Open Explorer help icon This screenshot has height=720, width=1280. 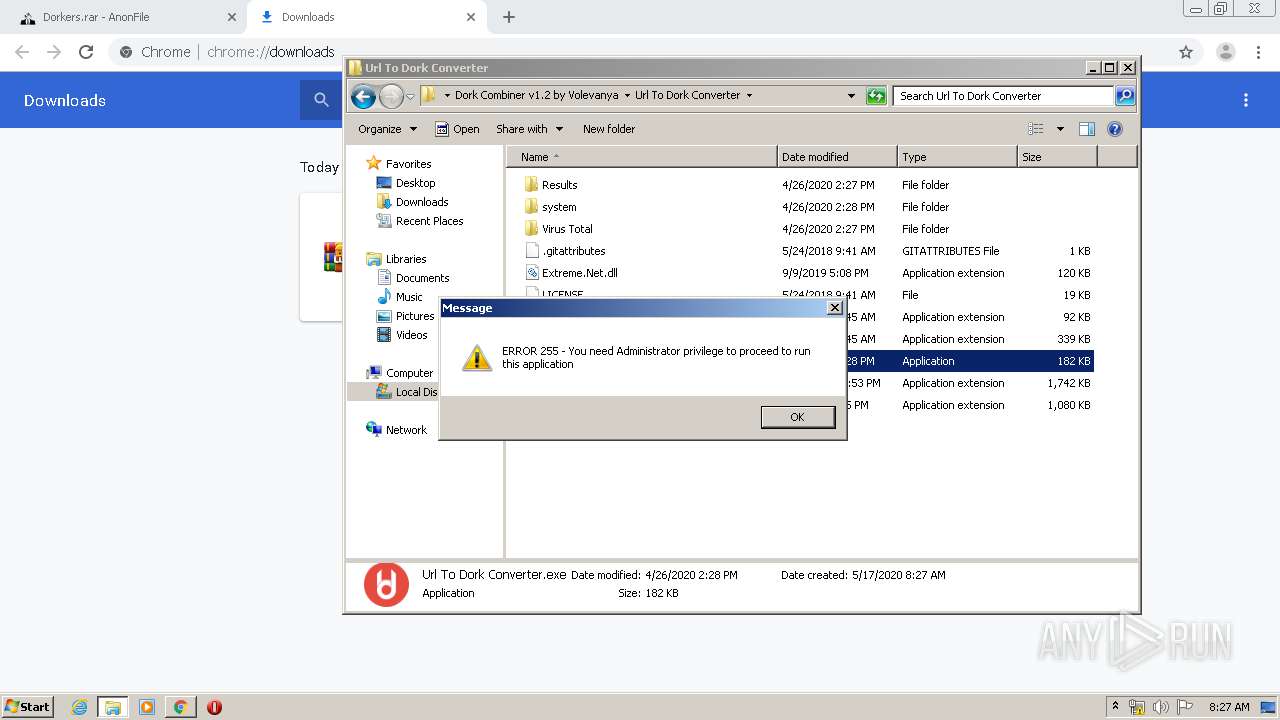pos(1115,129)
